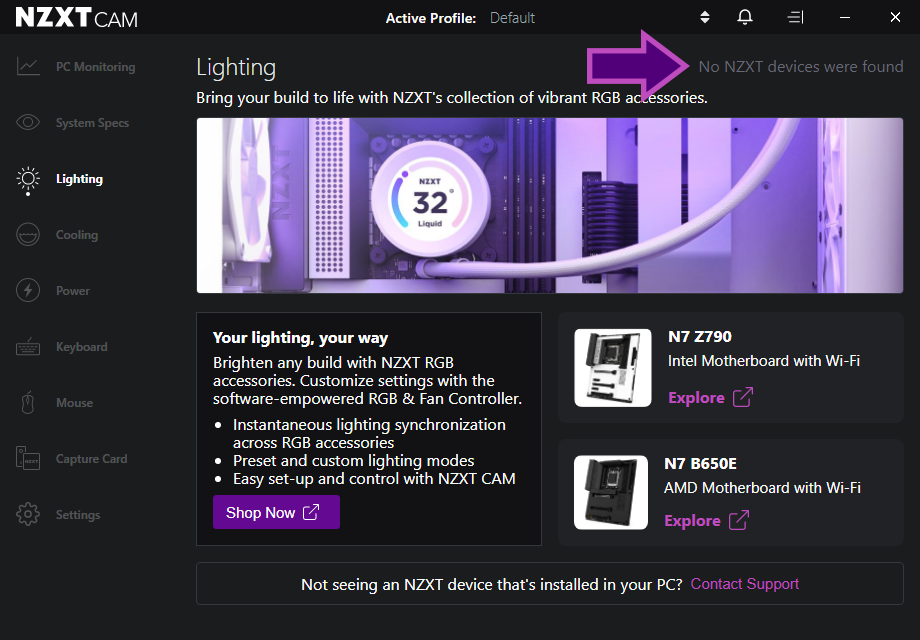Select the Lighting brightness icon in sidebar
The width and height of the screenshot is (920, 640).
pyautogui.click(x=28, y=178)
